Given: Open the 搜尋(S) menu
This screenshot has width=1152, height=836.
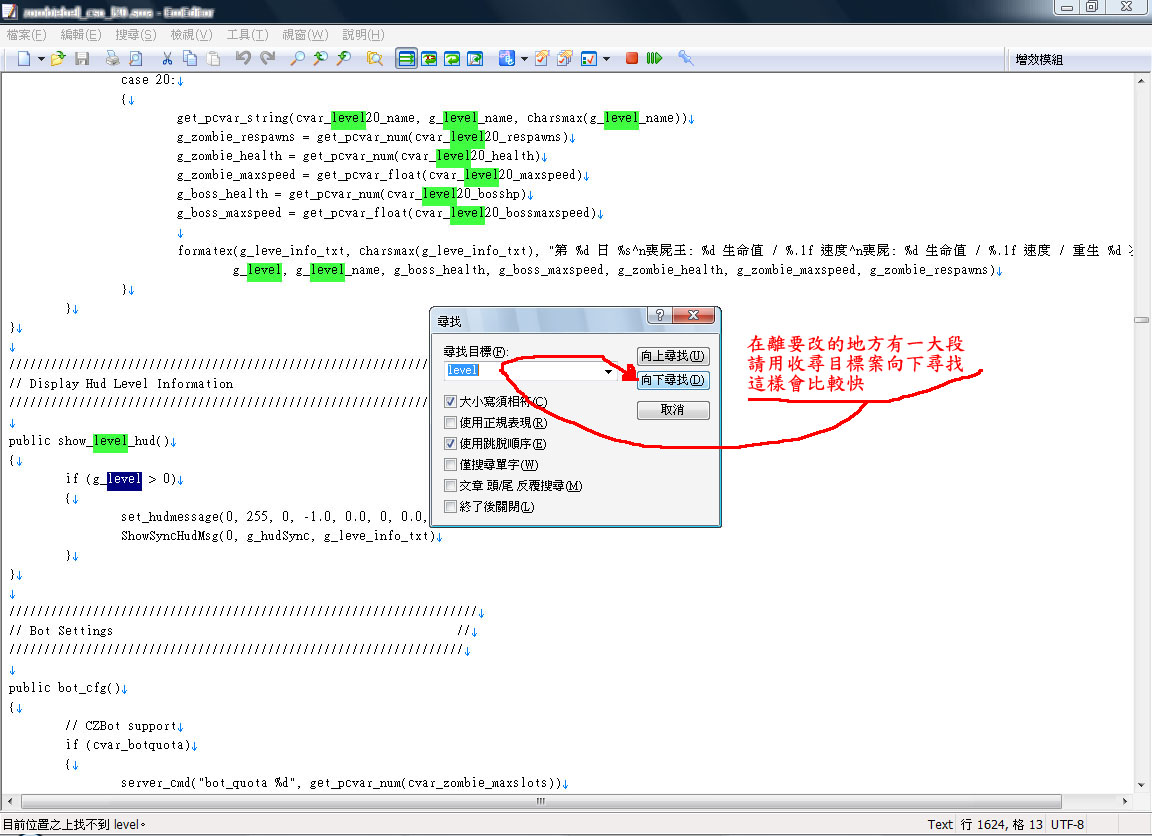Looking at the screenshot, I should (x=136, y=35).
